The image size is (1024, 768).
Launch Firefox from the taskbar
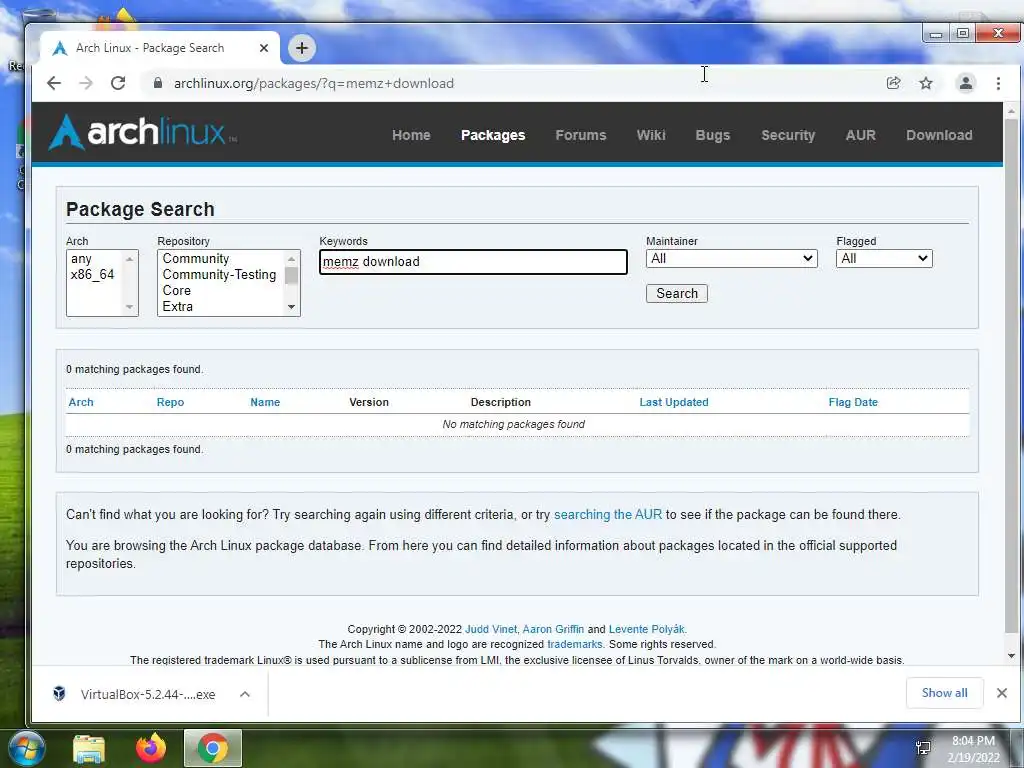click(151, 748)
